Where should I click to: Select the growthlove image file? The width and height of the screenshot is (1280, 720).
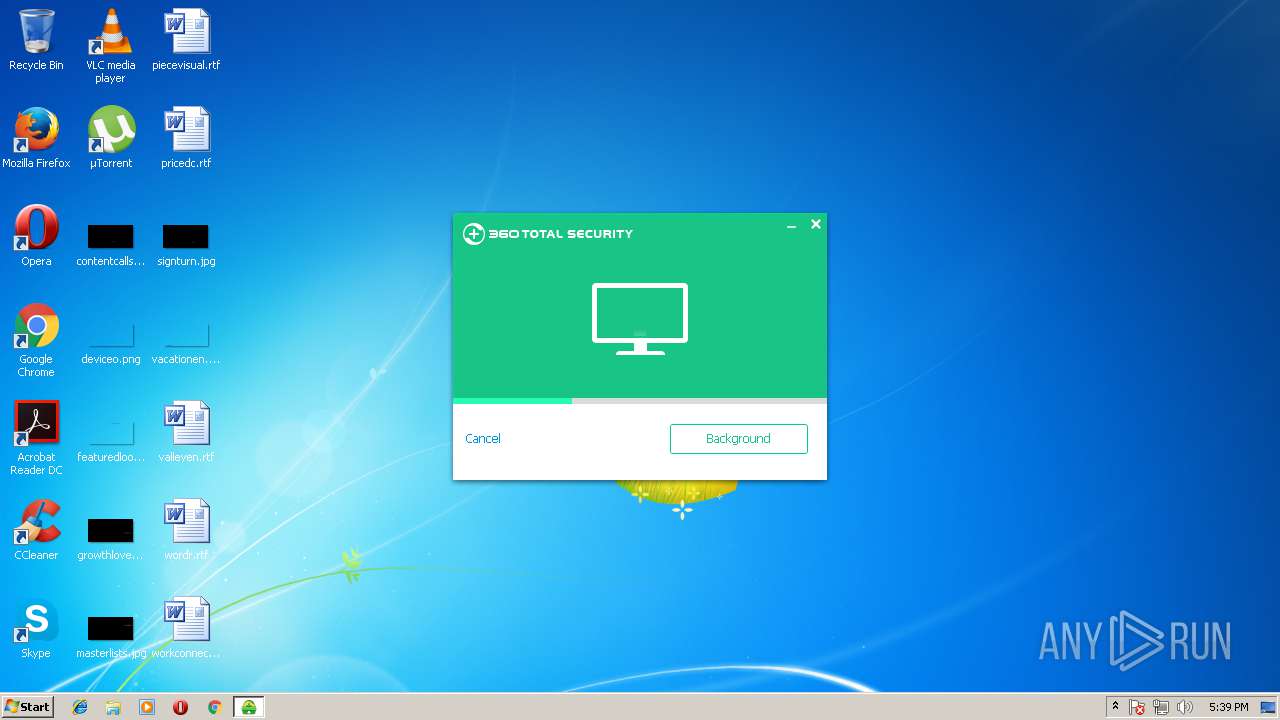(x=110, y=539)
